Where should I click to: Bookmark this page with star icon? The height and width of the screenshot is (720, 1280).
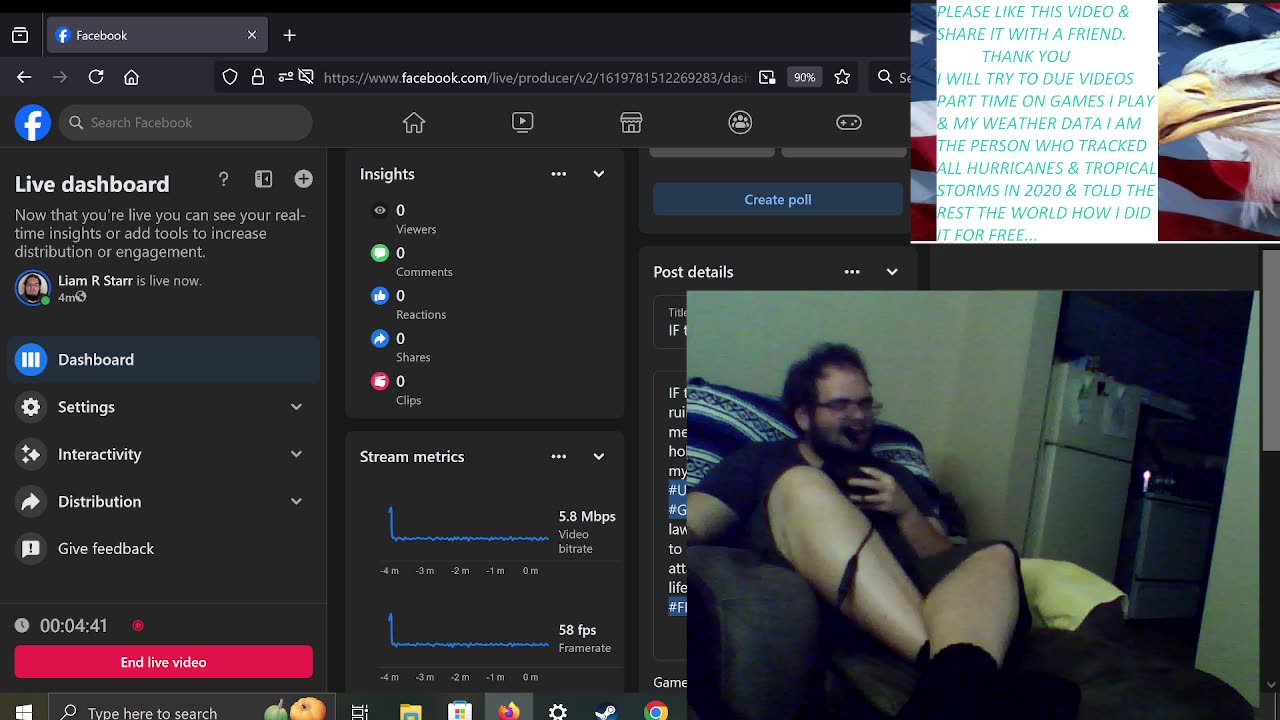842,77
